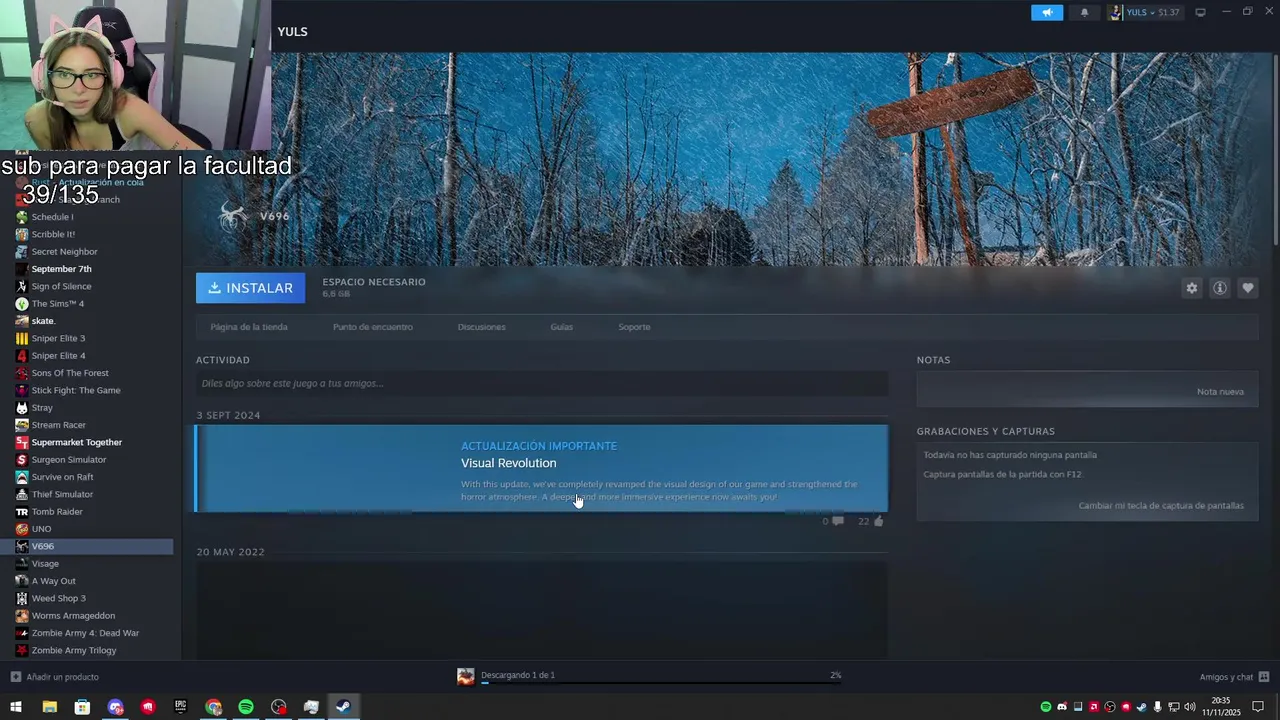Click the Steam taskbar icon
The width and height of the screenshot is (1280, 720).
coord(343,707)
